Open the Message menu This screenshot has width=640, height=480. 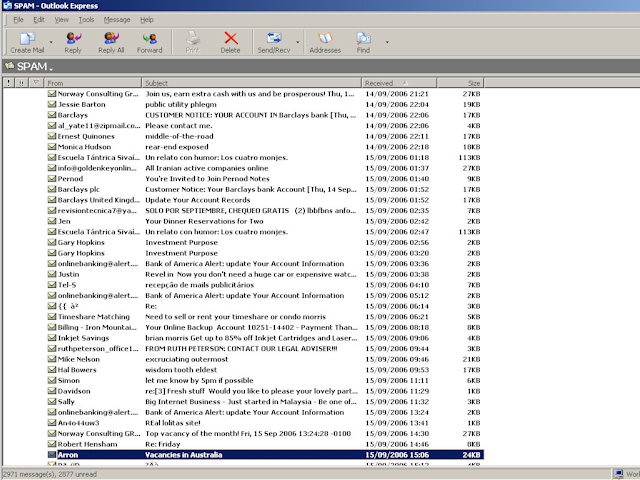point(117,20)
